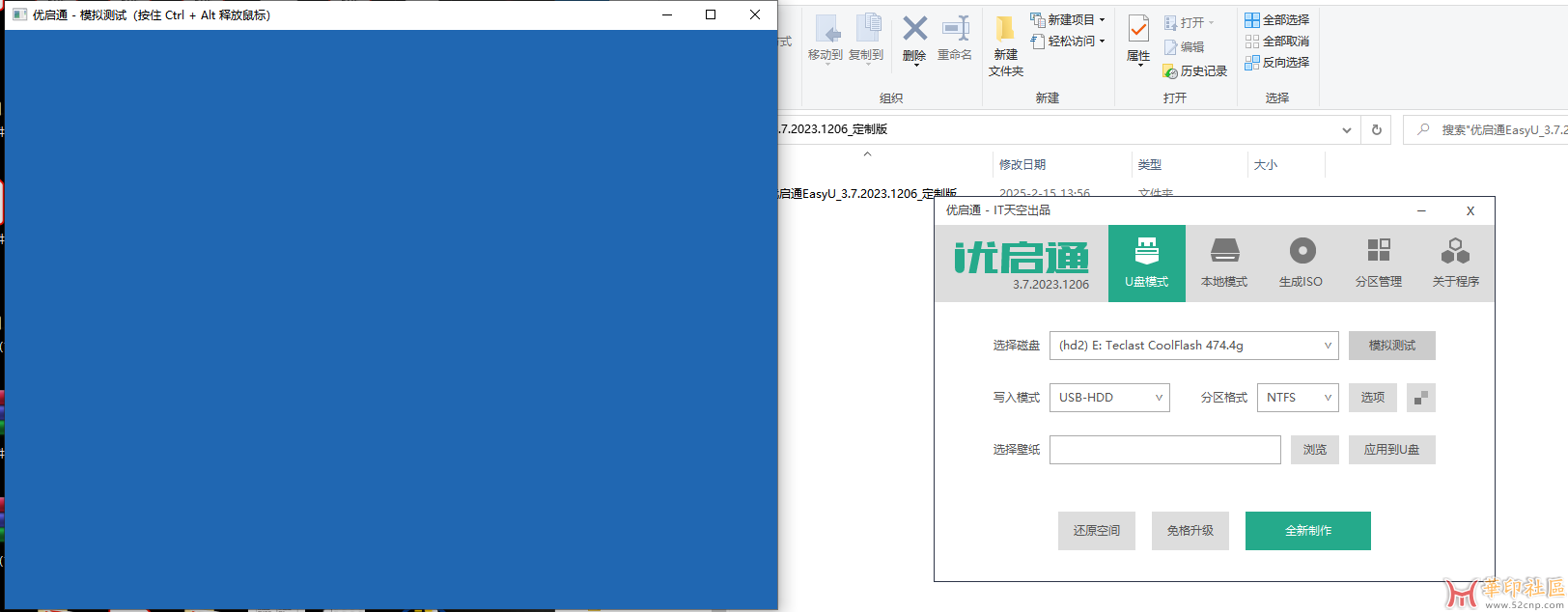Click 反向选择 invert selection
The height and width of the screenshot is (612, 1568).
pos(1276,62)
